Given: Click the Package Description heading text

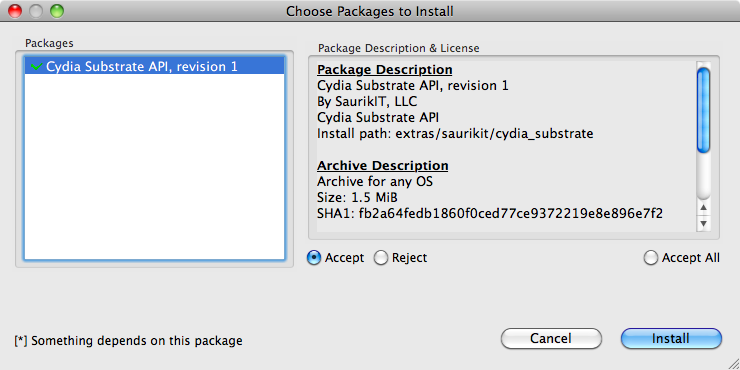Looking at the screenshot, I should [385, 70].
